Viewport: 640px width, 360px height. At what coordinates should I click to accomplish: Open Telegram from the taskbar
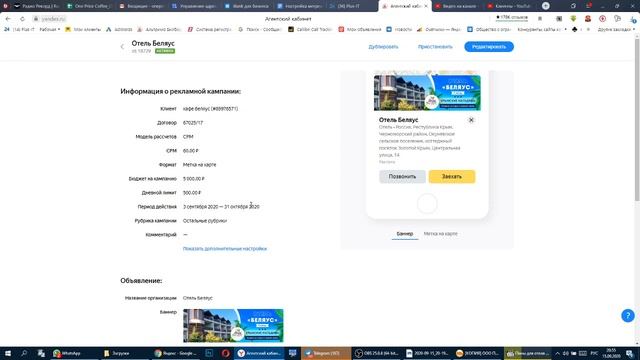click(x=325, y=353)
